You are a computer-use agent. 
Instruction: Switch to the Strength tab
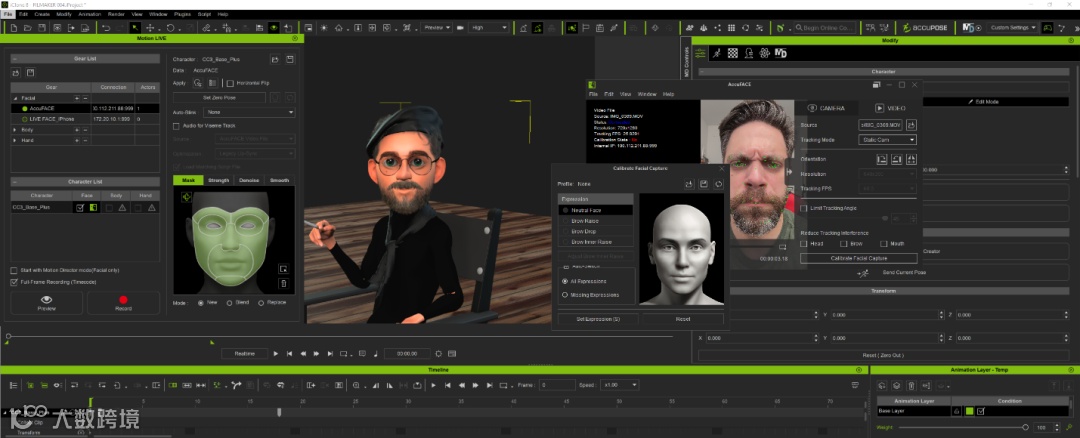tap(218, 180)
